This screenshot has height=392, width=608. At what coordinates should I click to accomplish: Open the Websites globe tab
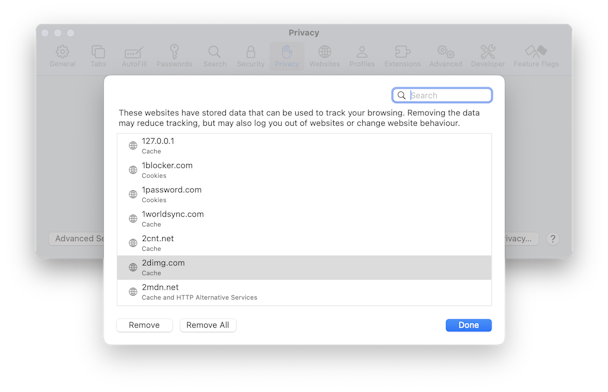point(324,56)
